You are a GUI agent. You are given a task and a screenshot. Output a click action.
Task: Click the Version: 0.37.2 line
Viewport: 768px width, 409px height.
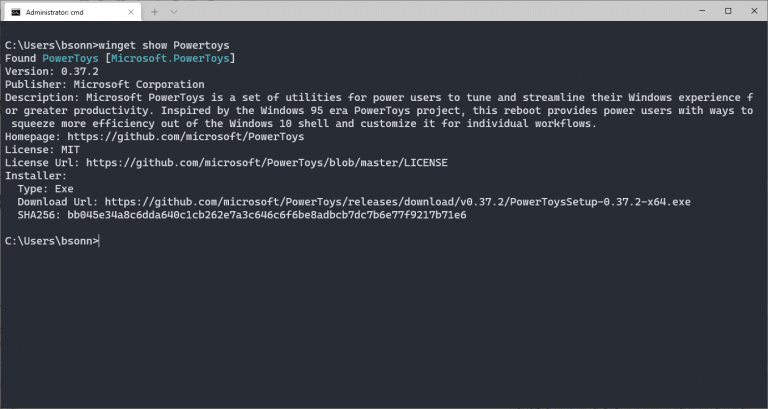pos(52,72)
